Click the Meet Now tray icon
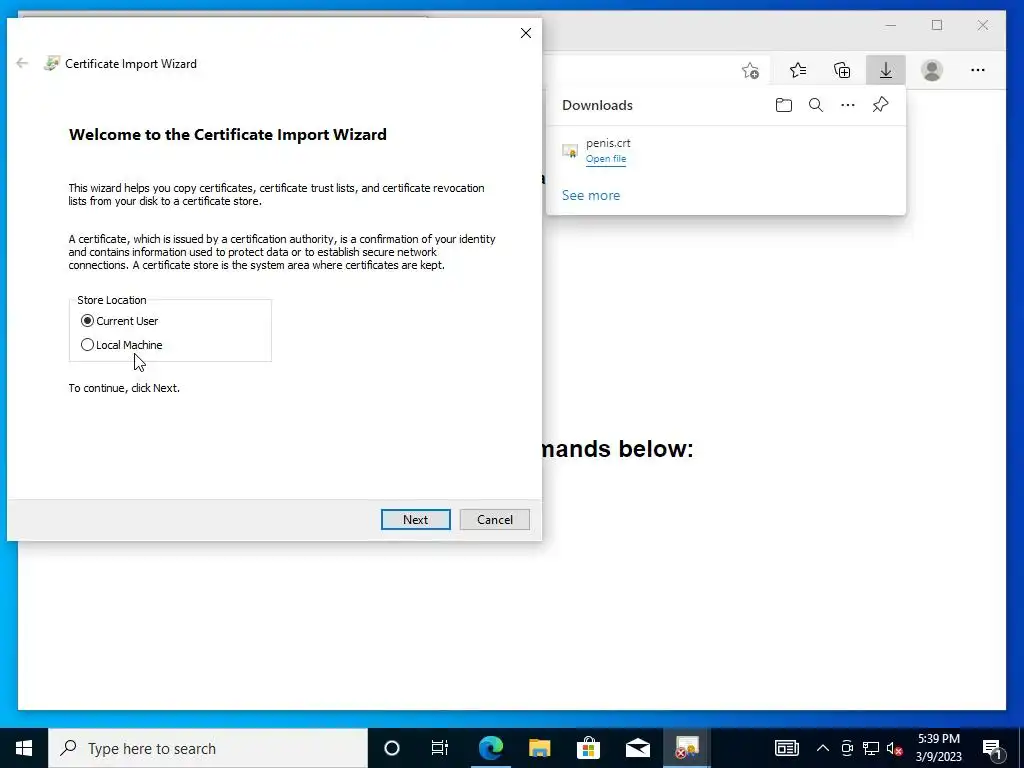Viewport: 1024px width, 768px height. pos(847,748)
